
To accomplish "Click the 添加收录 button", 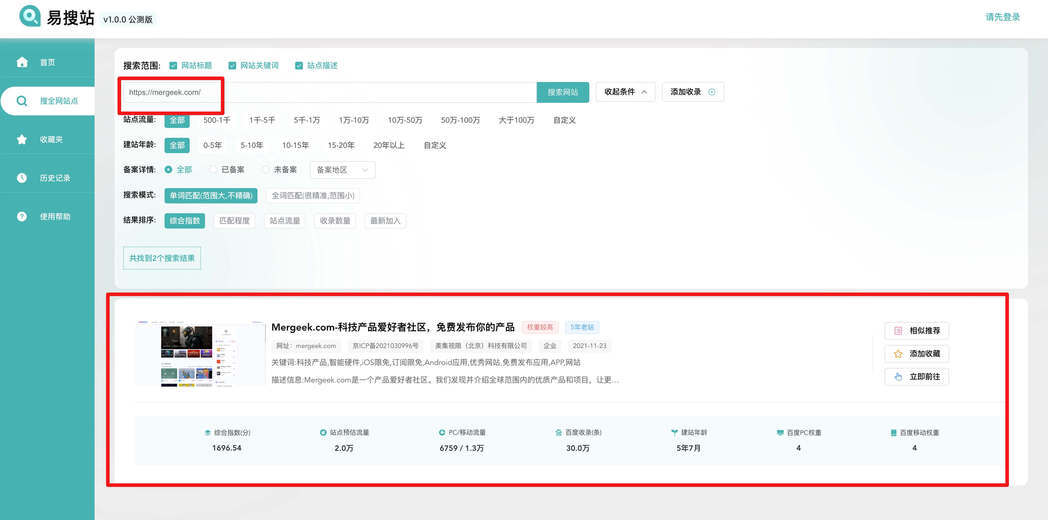I will (692, 92).
